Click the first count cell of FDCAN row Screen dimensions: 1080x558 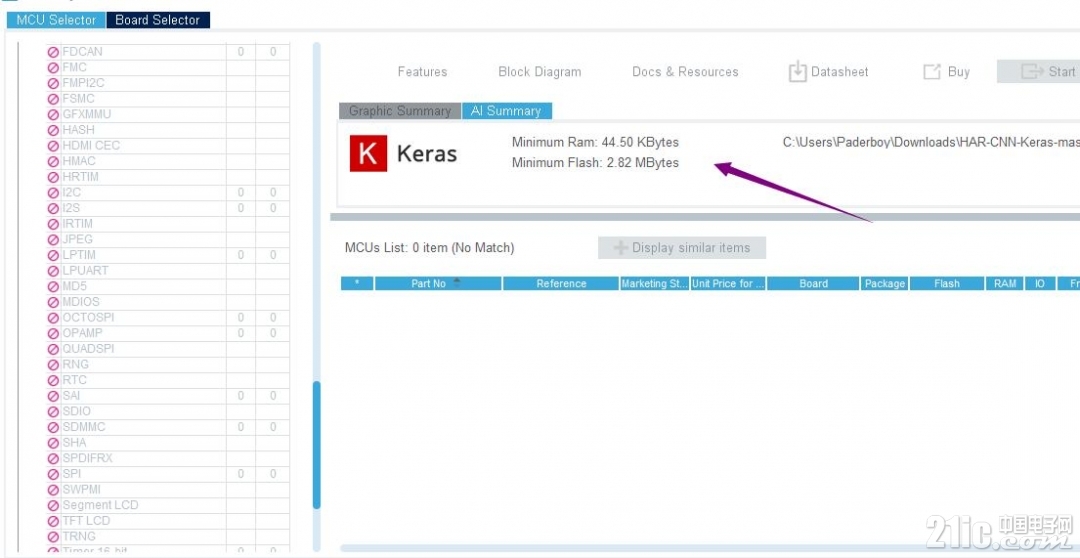[x=240, y=52]
